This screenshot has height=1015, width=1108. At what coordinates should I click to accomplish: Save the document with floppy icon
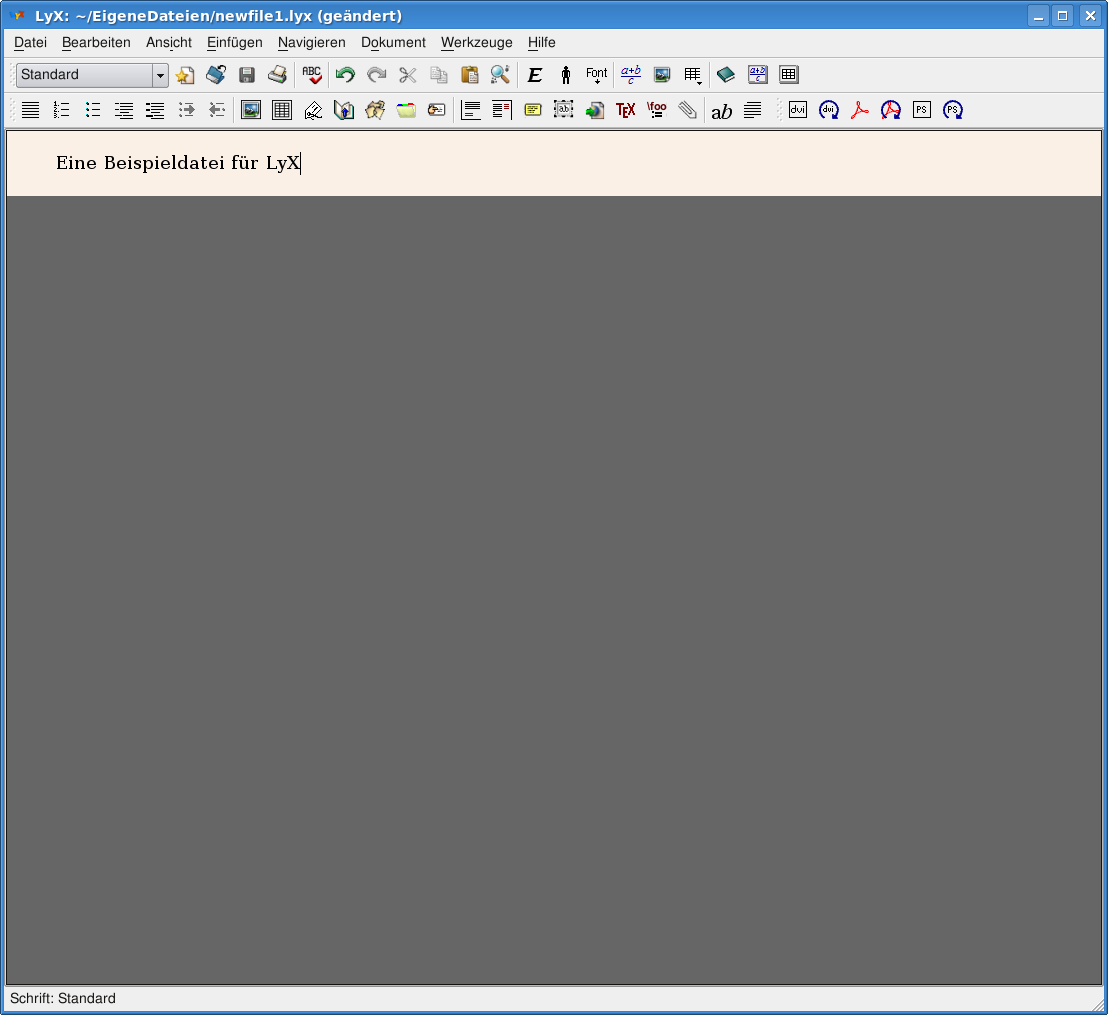[247, 74]
